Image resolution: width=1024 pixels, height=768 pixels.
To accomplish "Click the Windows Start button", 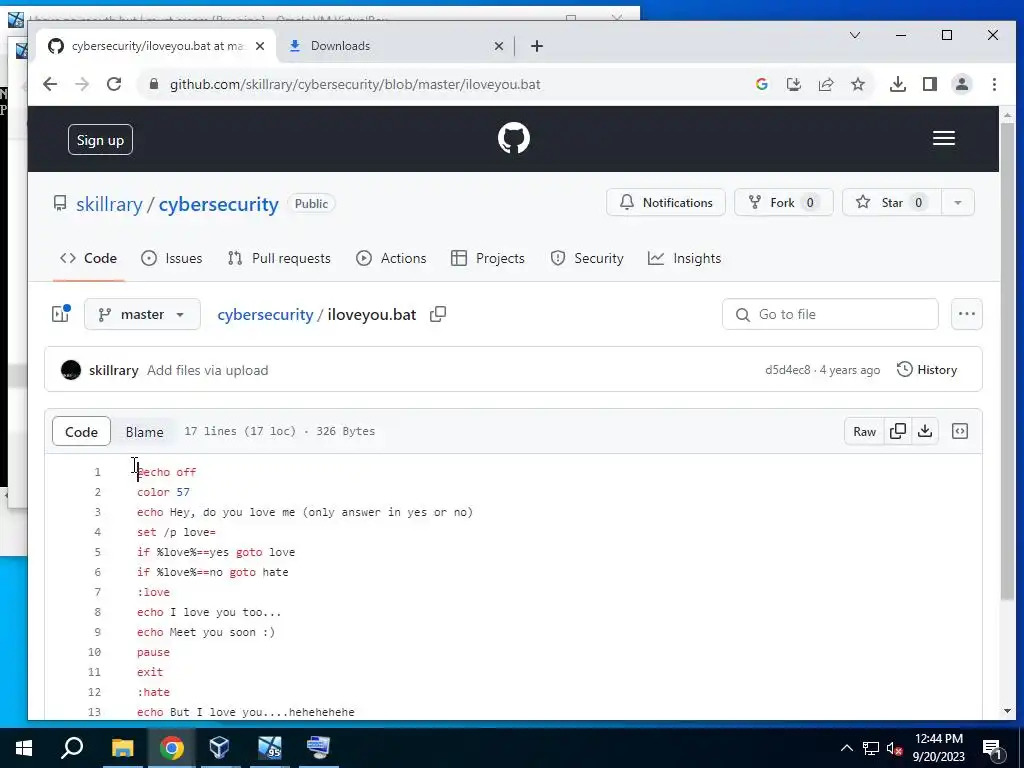I will pos(24,748).
